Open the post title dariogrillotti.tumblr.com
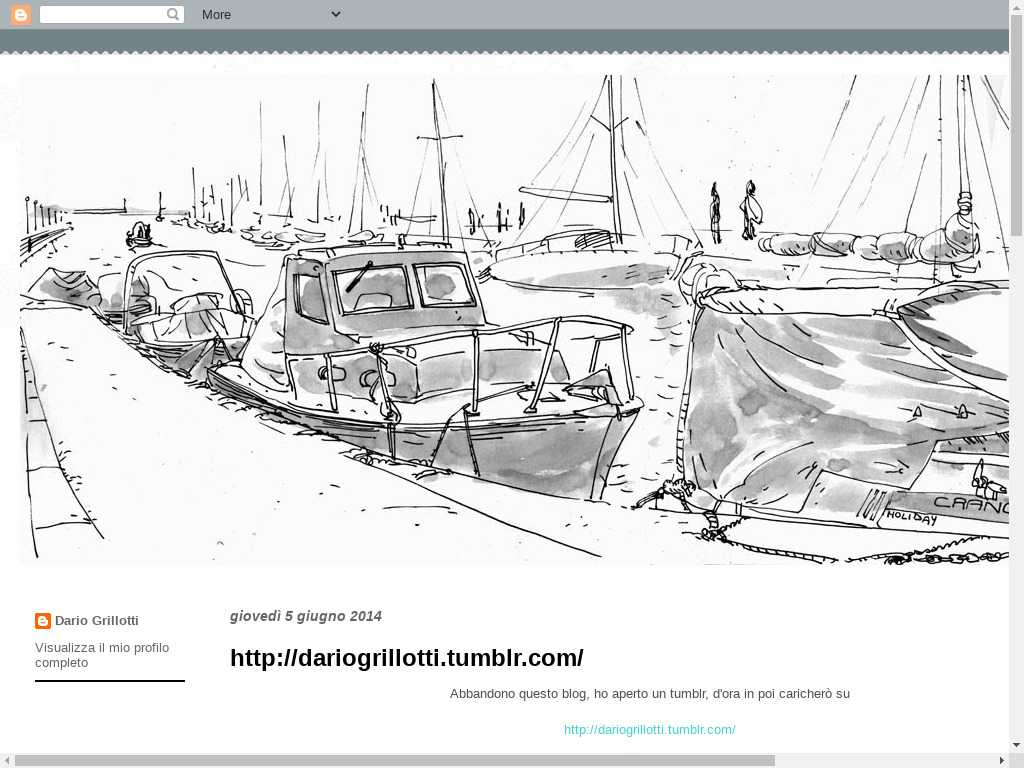Screen dimensions: 1024x768 tap(406, 658)
